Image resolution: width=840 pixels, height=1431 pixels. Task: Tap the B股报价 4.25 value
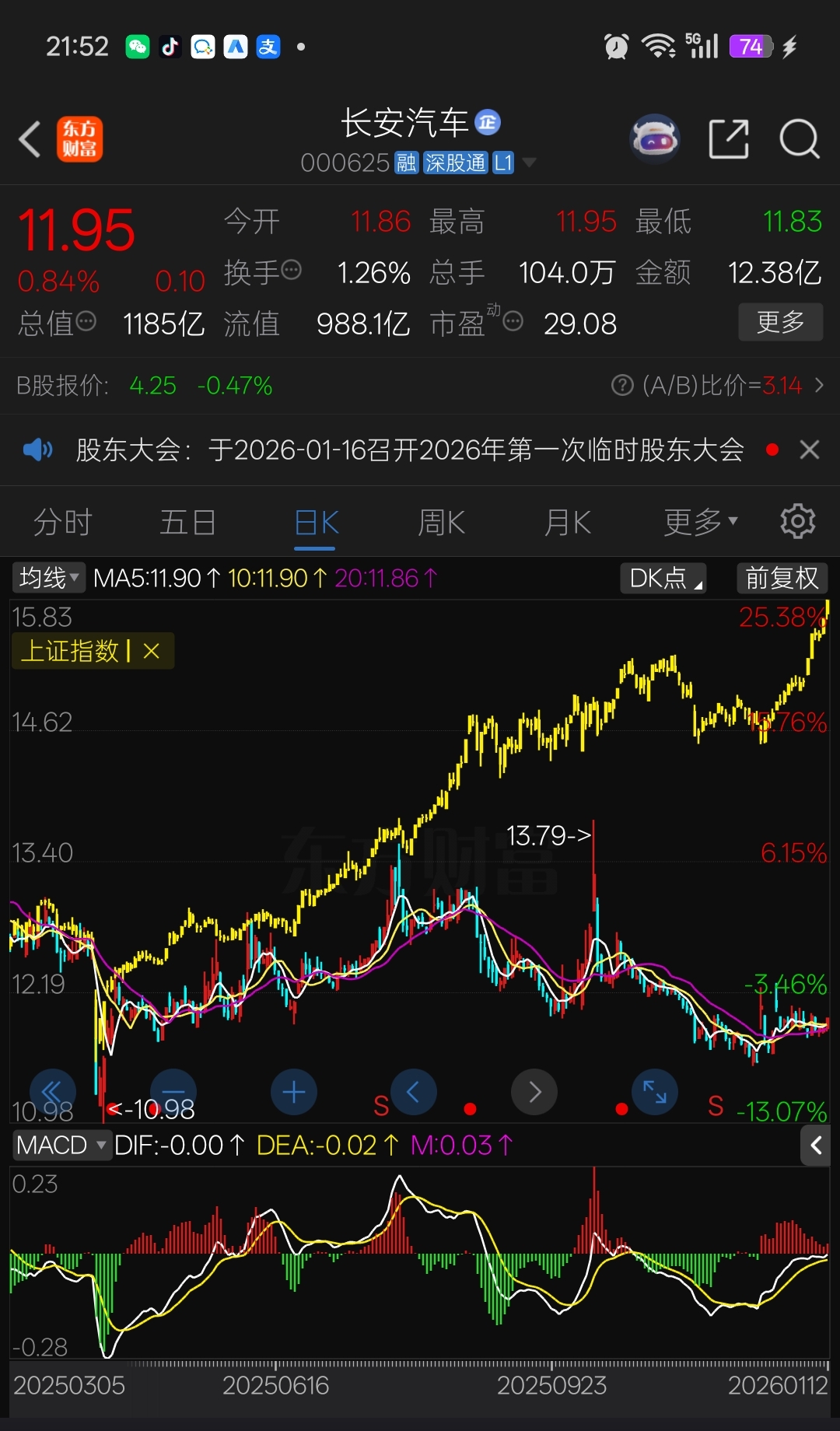[152, 385]
